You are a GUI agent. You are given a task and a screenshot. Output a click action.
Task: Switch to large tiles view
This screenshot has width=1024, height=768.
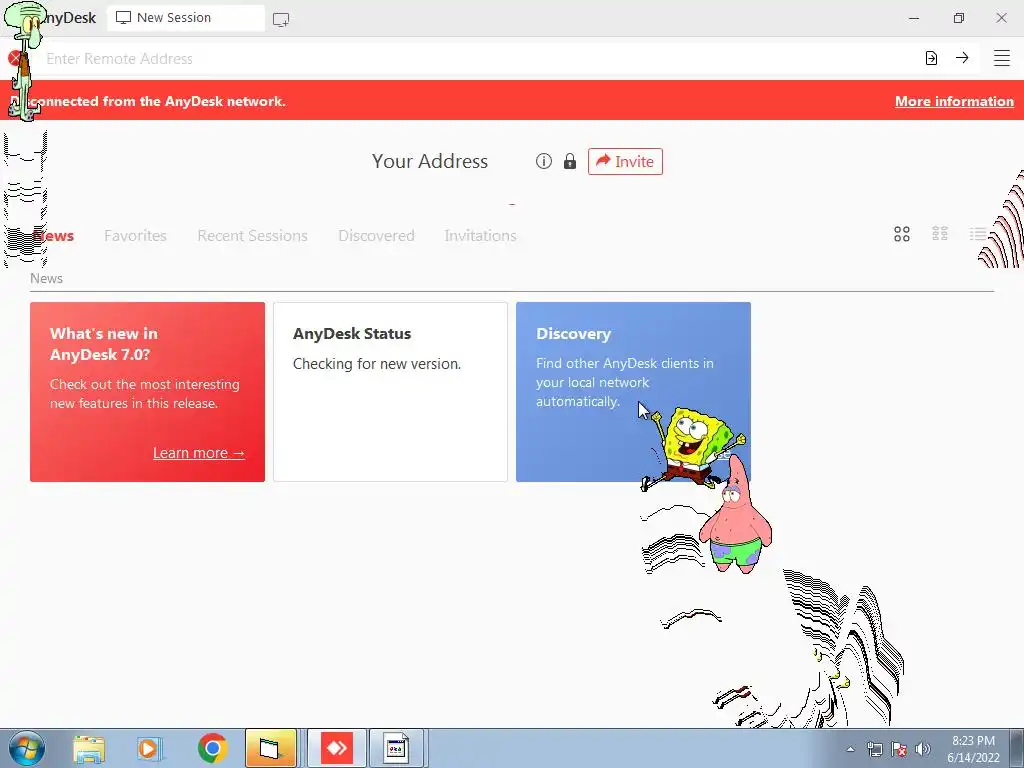pyautogui.click(x=902, y=234)
